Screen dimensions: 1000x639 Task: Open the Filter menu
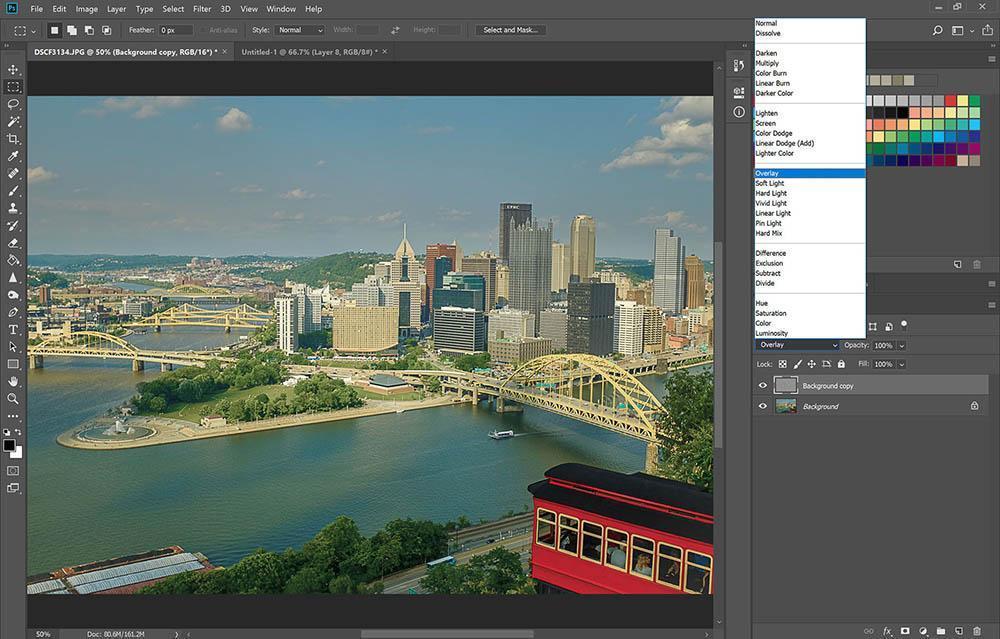tap(202, 9)
